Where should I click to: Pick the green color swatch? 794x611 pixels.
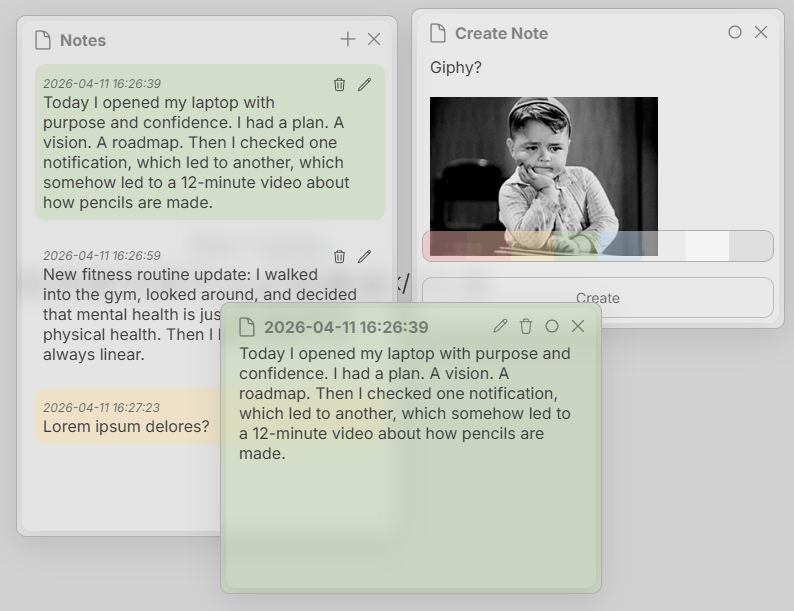(x=576, y=246)
